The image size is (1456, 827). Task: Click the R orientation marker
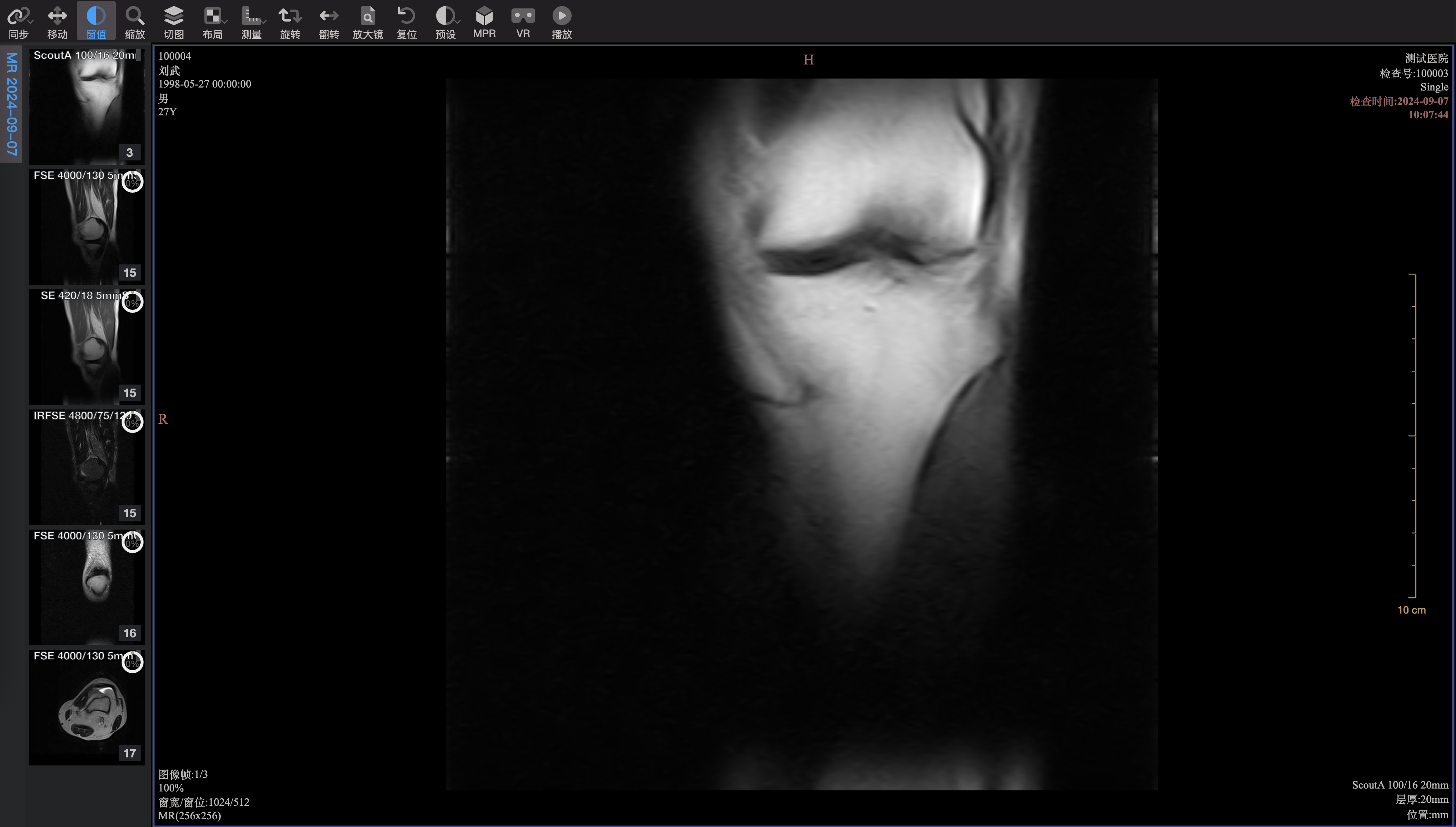pyautogui.click(x=163, y=419)
